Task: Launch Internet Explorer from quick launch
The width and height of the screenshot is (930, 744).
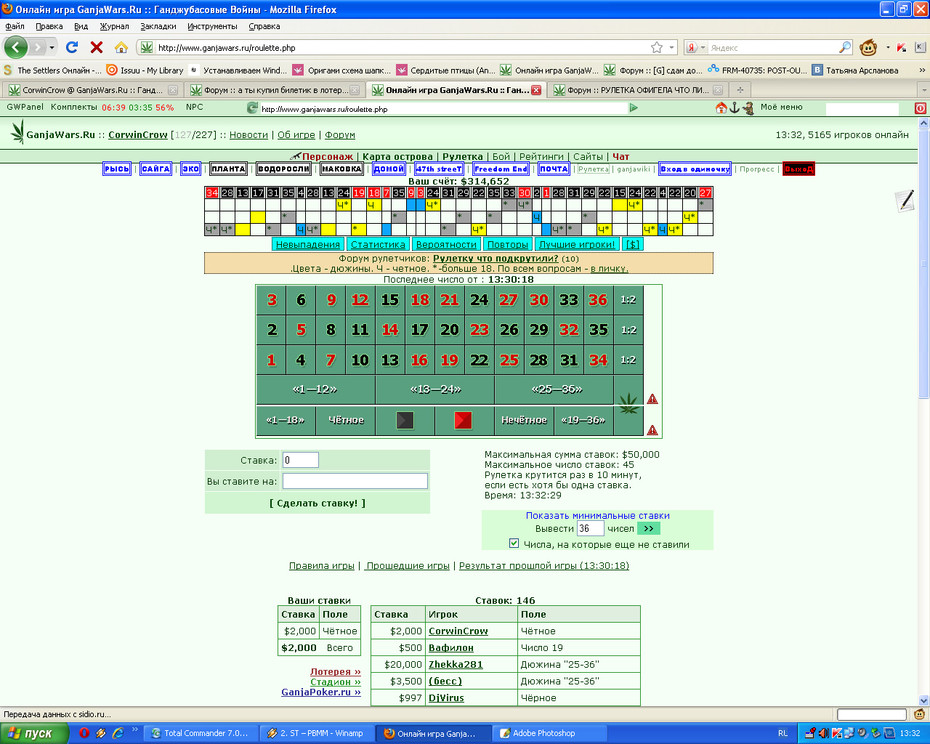Action: 117,733
